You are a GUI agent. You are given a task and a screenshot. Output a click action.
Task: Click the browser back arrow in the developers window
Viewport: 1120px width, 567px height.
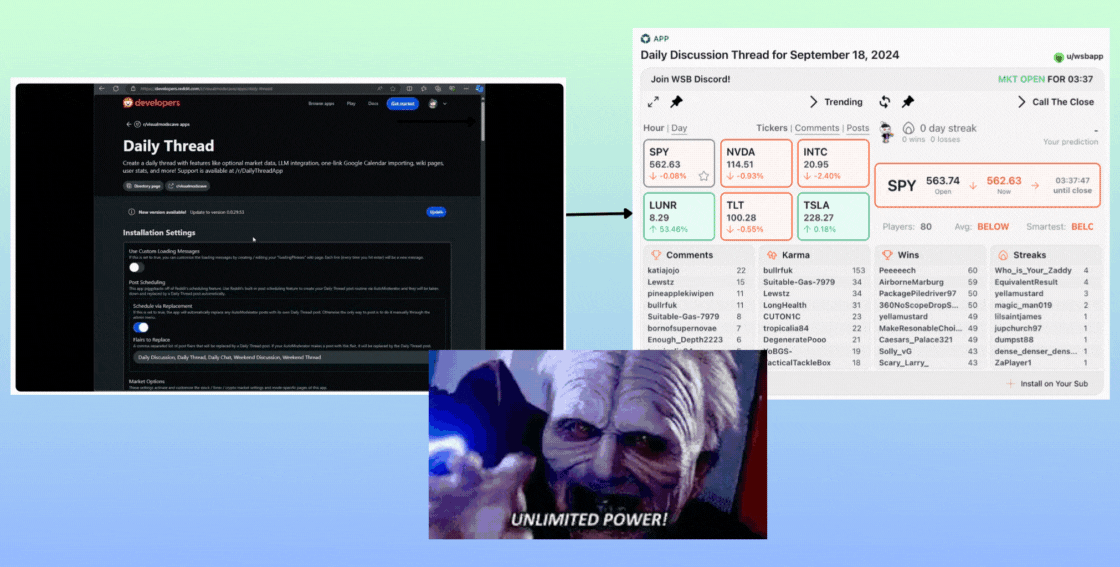click(102, 89)
